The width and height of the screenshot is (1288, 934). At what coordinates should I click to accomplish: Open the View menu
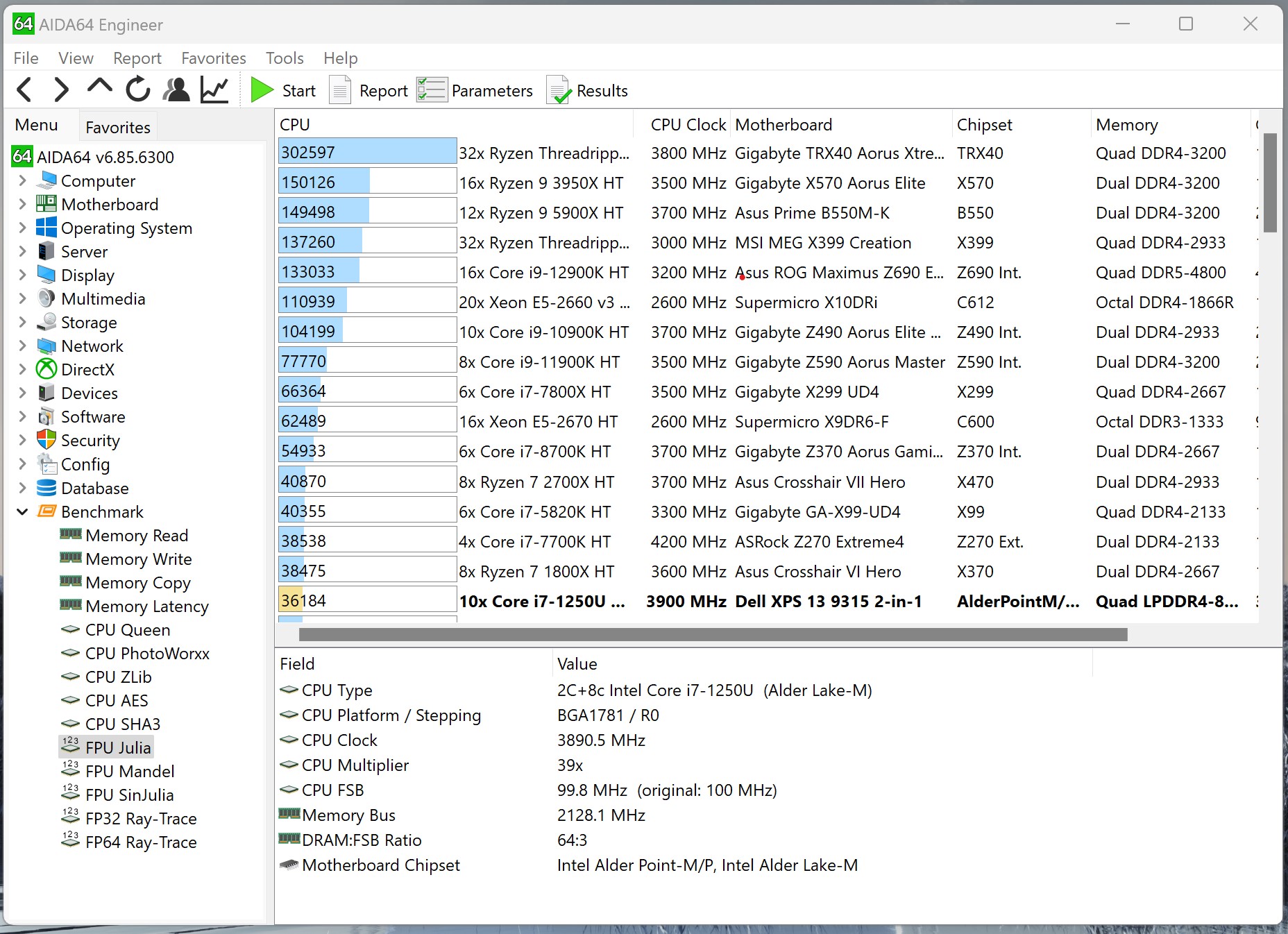pyautogui.click(x=76, y=58)
